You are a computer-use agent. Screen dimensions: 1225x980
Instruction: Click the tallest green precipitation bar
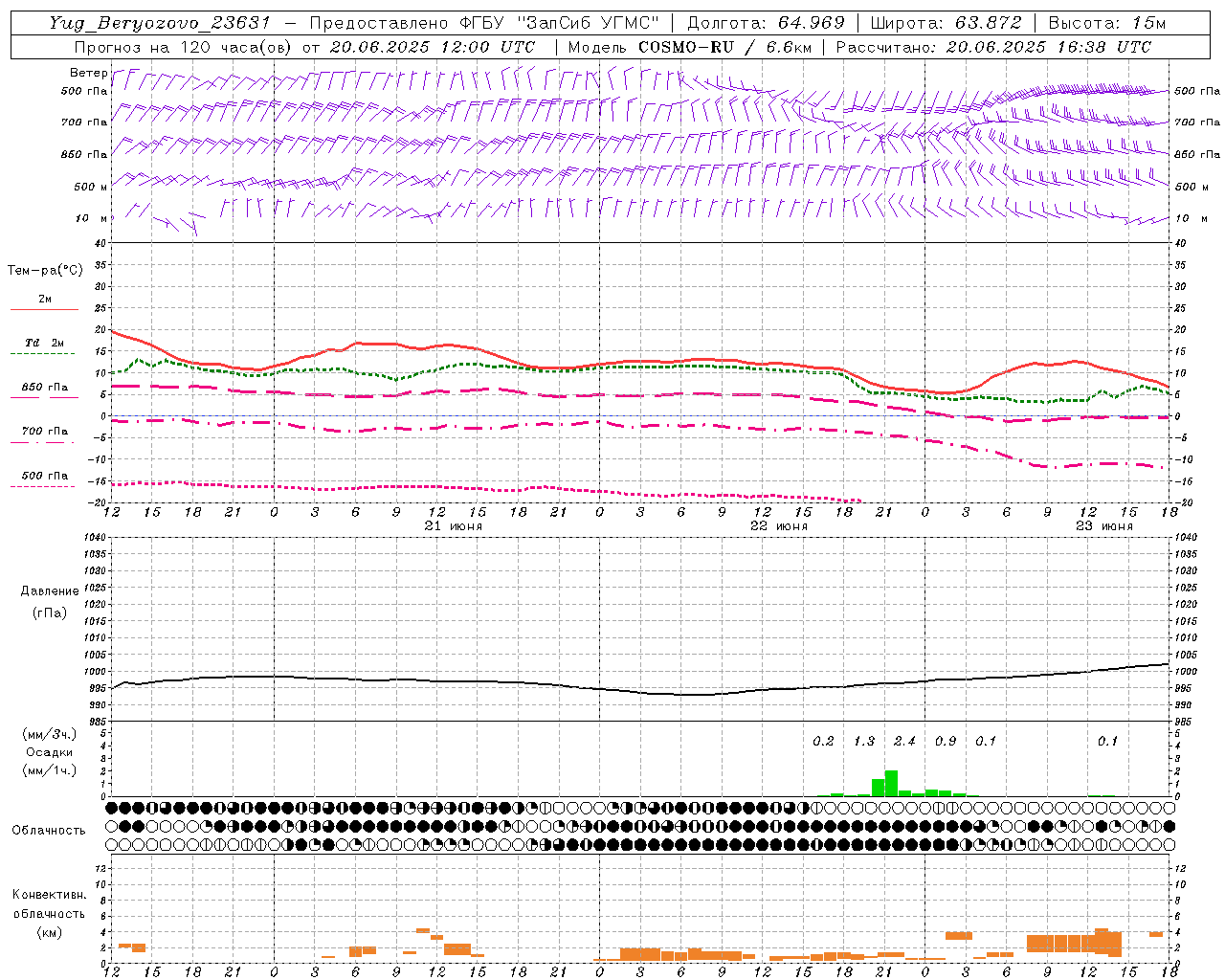click(x=891, y=783)
